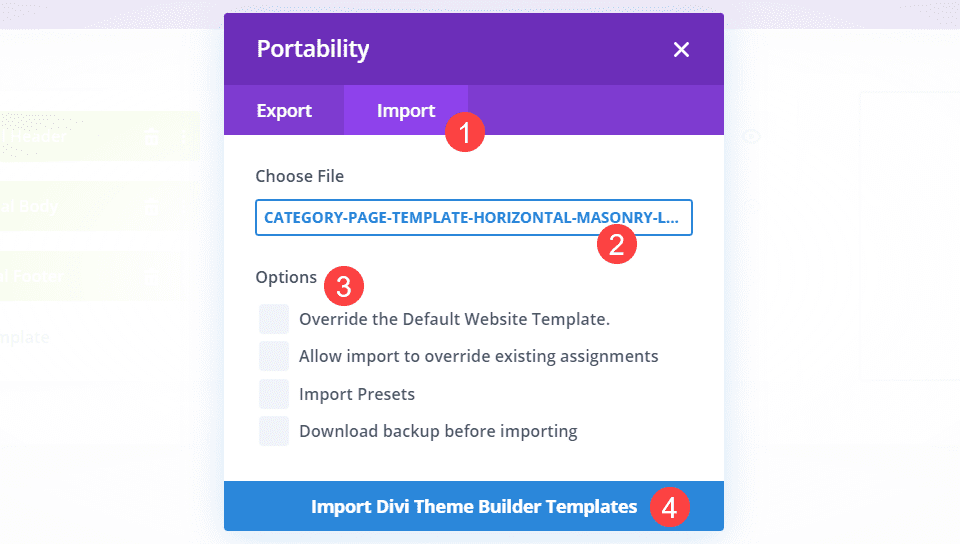Click the red number 4 badge

click(669, 507)
